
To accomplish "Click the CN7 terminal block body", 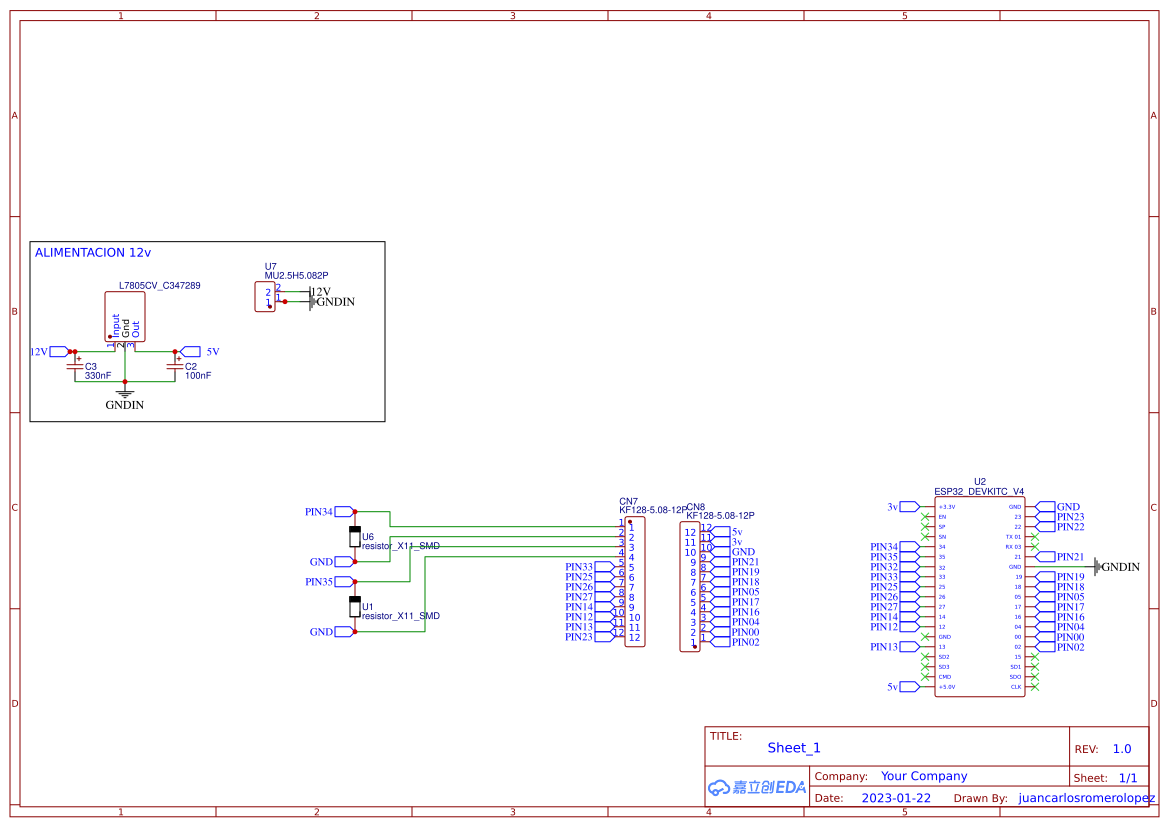I will tap(635, 582).
